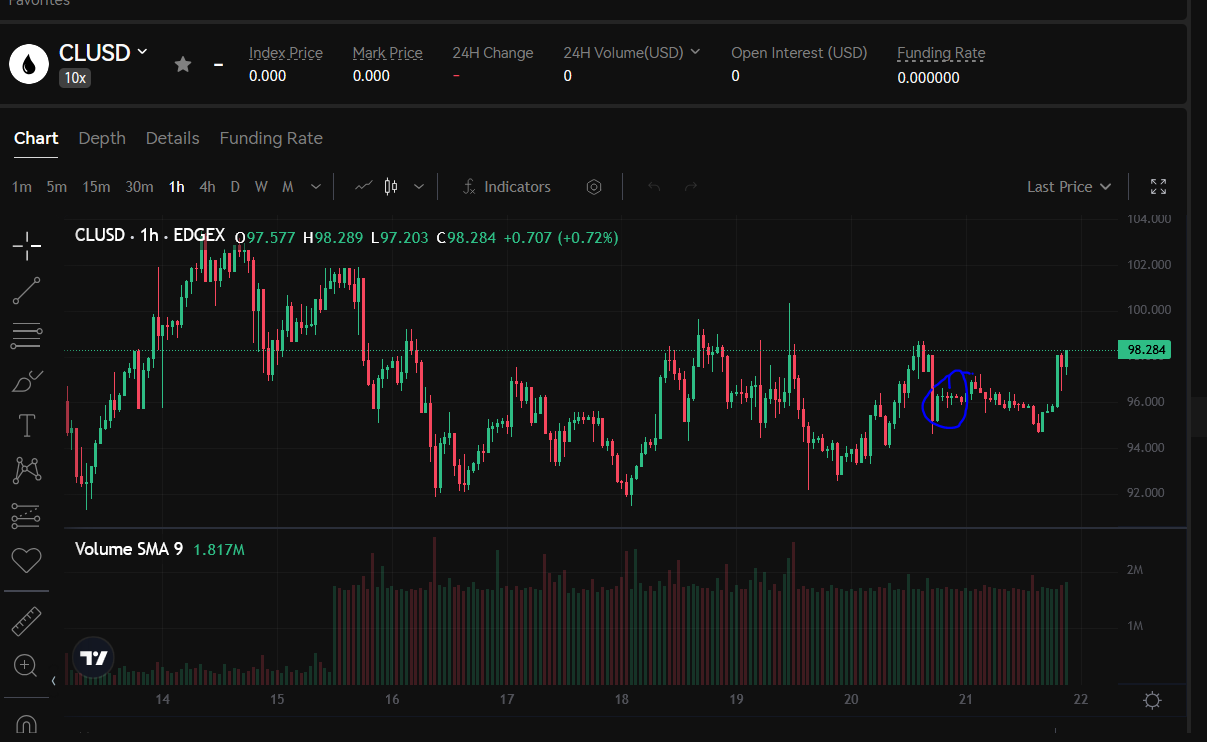This screenshot has width=1207, height=742.
Task: Click the 98.284 current price label
Action: coord(1144,350)
